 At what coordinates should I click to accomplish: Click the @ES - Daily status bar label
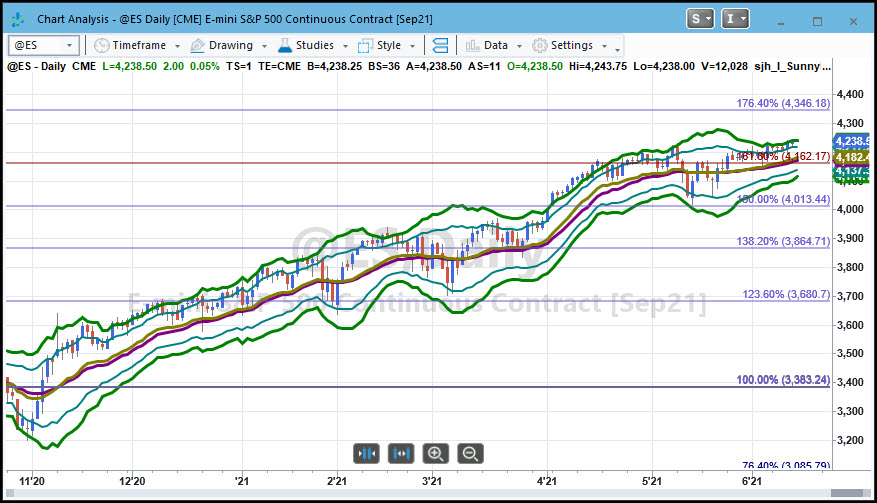click(36, 66)
